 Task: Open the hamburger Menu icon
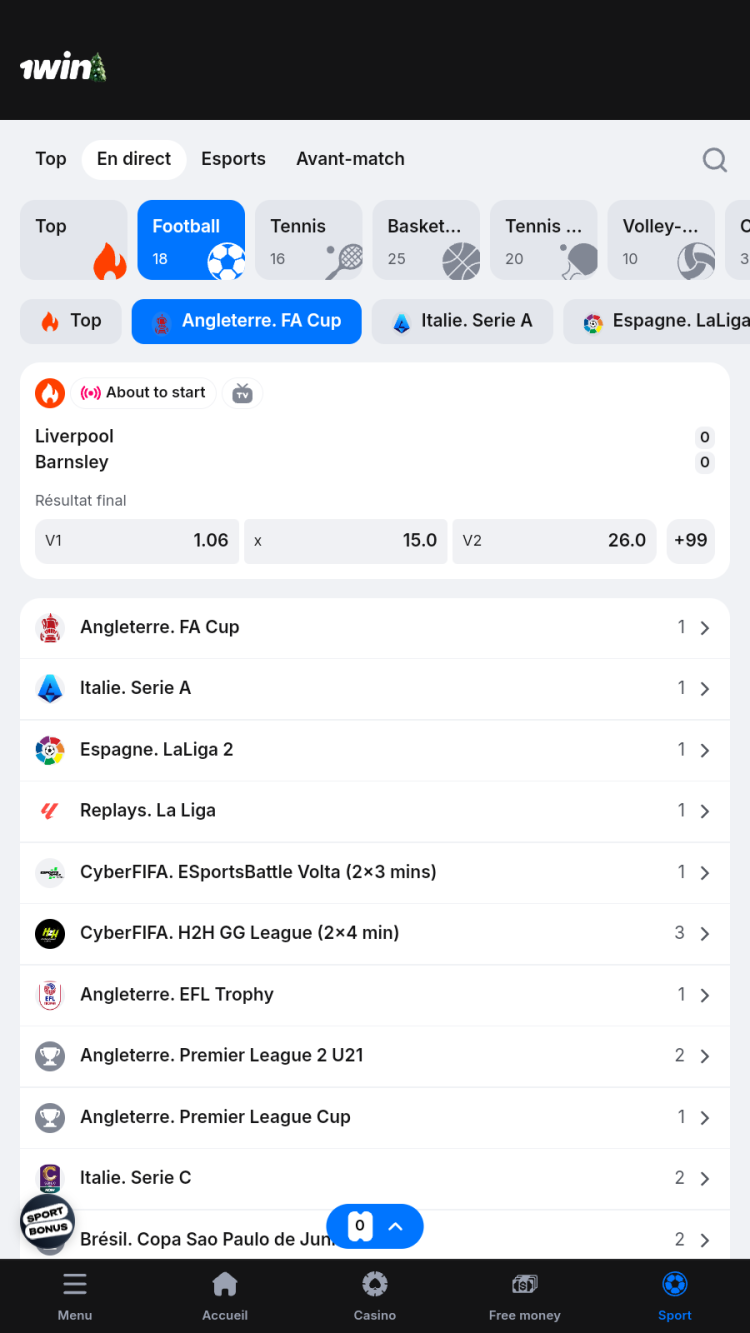click(x=75, y=1284)
